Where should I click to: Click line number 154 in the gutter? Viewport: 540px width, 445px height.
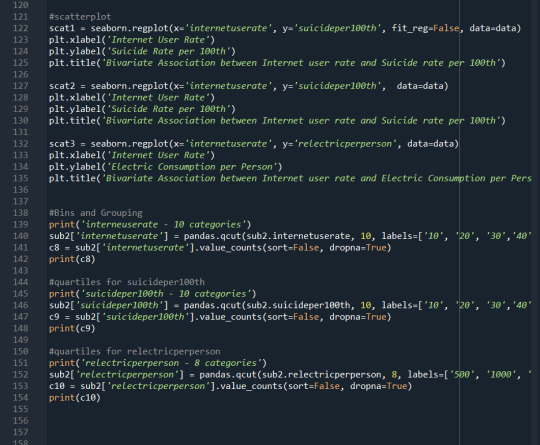click(x=20, y=398)
